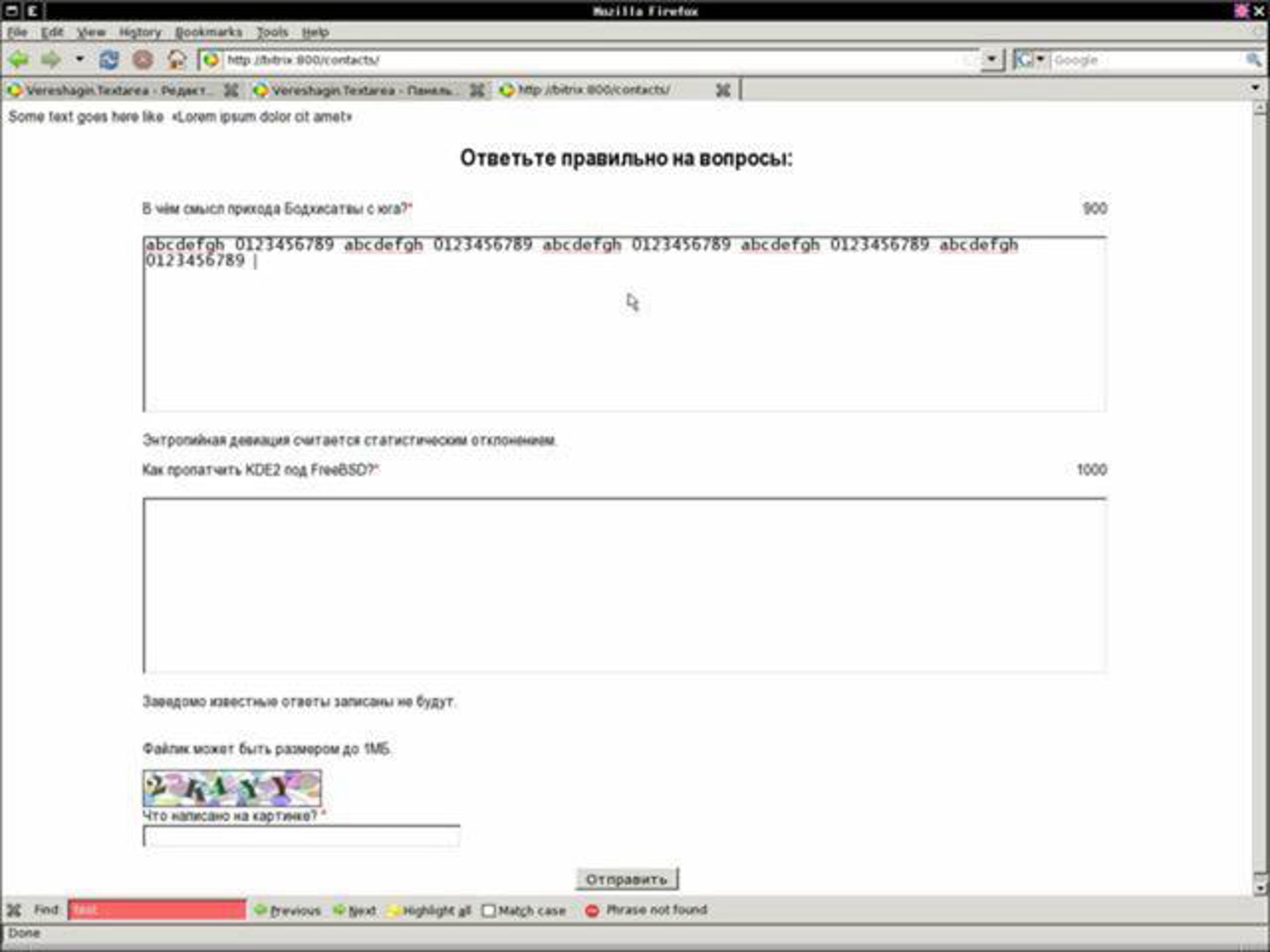The image size is (1270, 952).
Task: Open the Tools menu
Action: pos(272,32)
